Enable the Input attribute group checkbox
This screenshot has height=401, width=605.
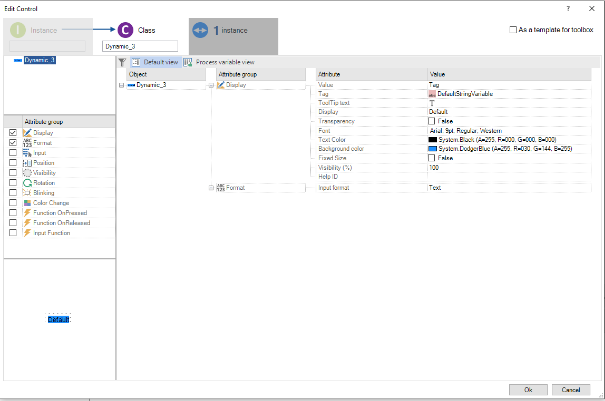point(13,152)
